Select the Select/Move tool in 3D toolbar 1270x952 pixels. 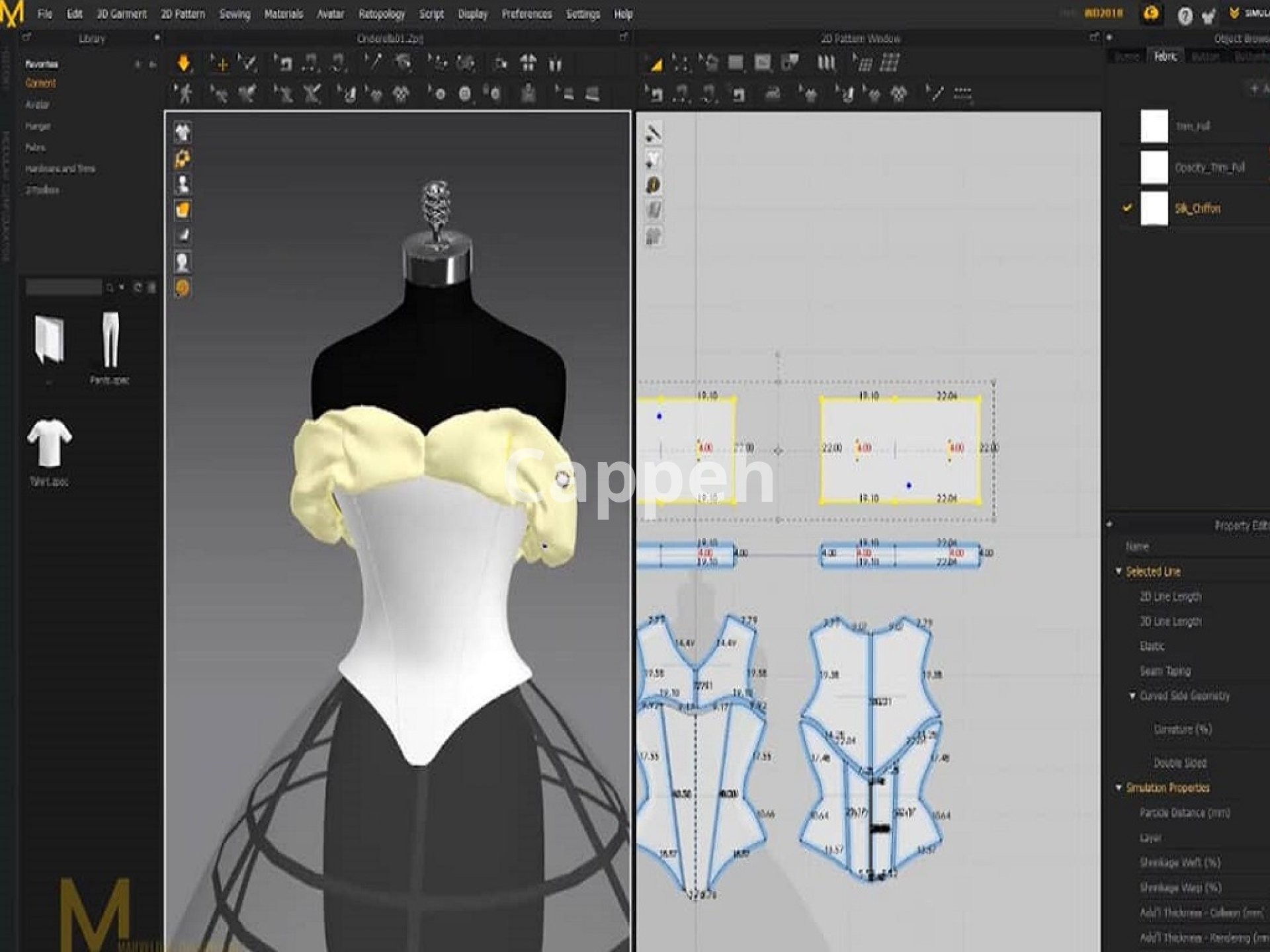pos(220,64)
